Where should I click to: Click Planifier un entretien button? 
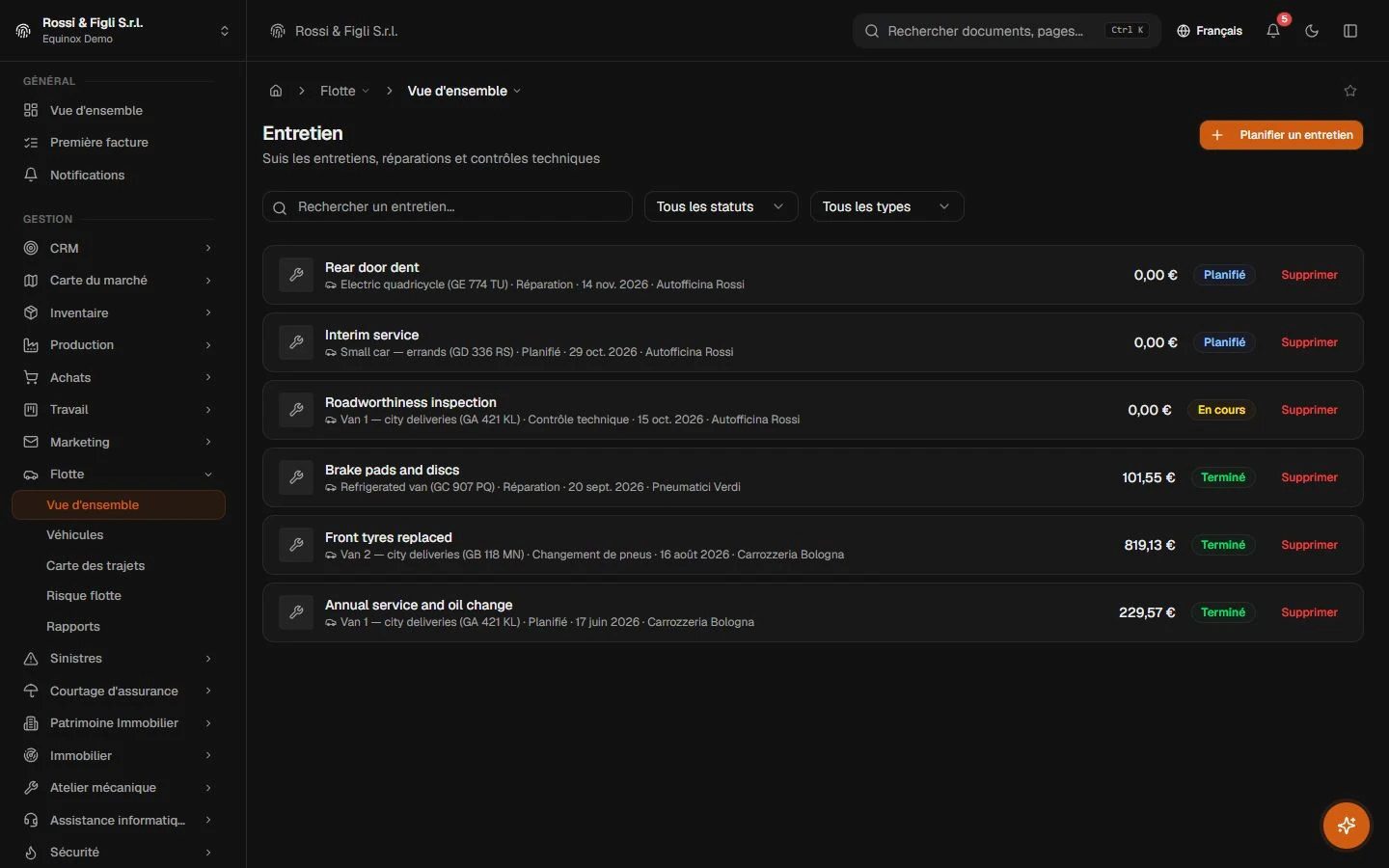[x=1281, y=135]
